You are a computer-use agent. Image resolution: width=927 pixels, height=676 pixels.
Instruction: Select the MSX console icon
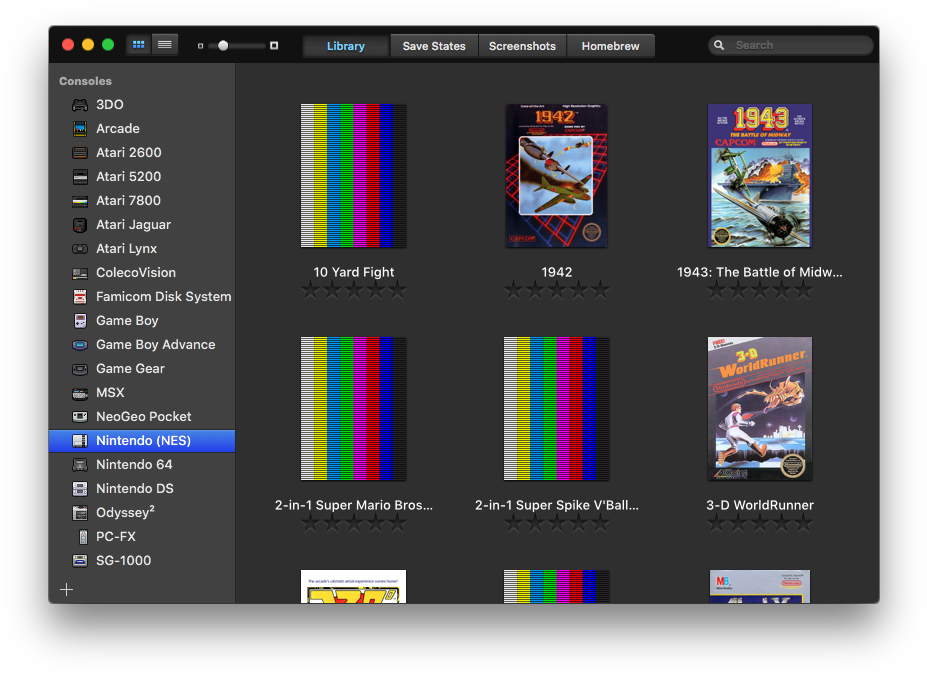click(x=80, y=393)
